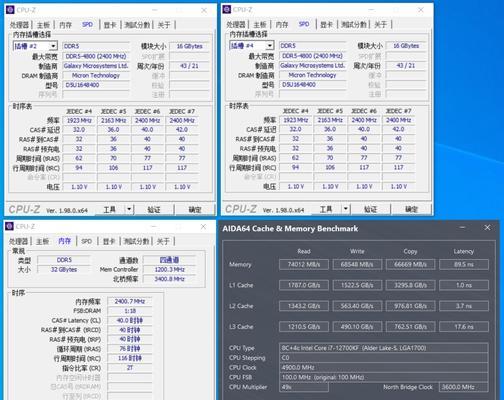The width and height of the screenshot is (504, 400).
Task: Close the AIDA64 Cache & Memory Benchmark window
Action: [x=487, y=228]
